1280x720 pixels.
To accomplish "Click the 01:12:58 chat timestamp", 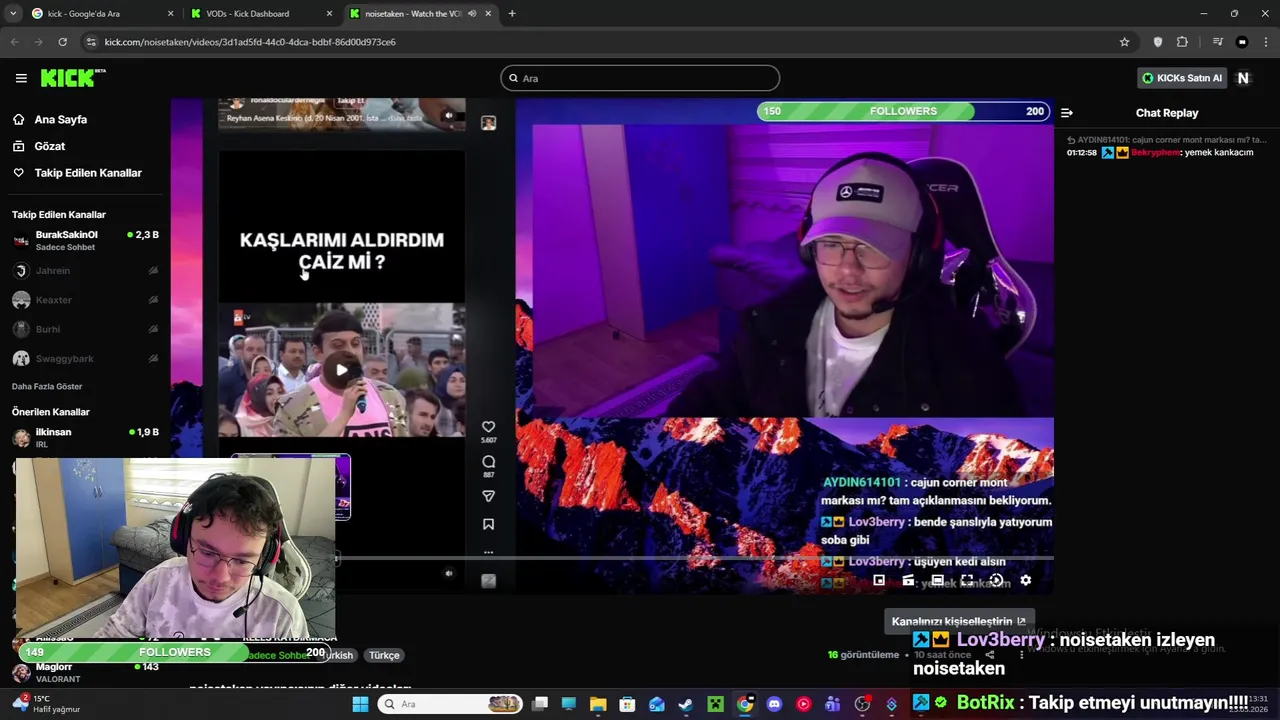I will pyautogui.click(x=1081, y=153).
